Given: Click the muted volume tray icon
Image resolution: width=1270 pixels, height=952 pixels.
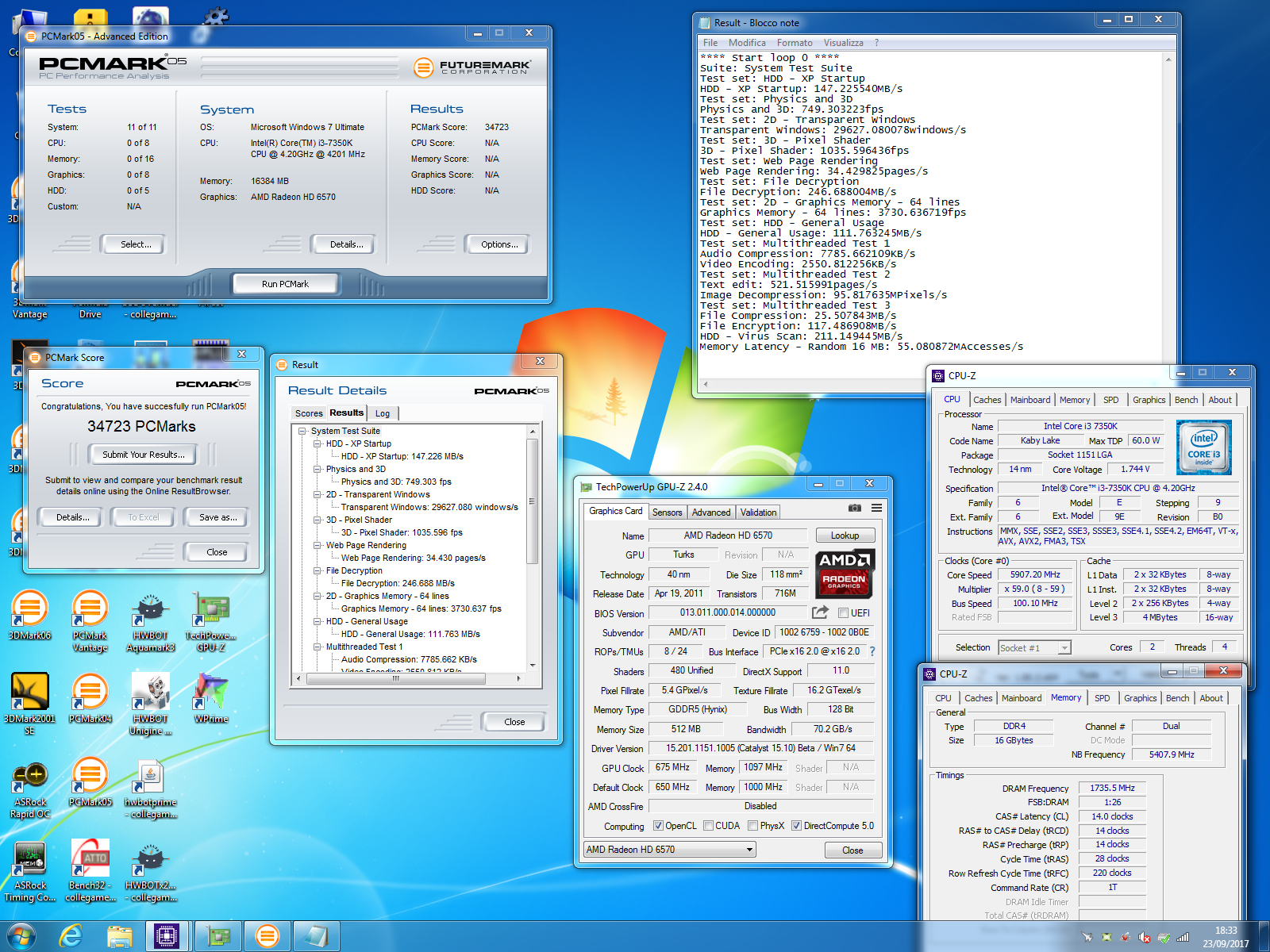Looking at the screenshot, I should 1145,937.
